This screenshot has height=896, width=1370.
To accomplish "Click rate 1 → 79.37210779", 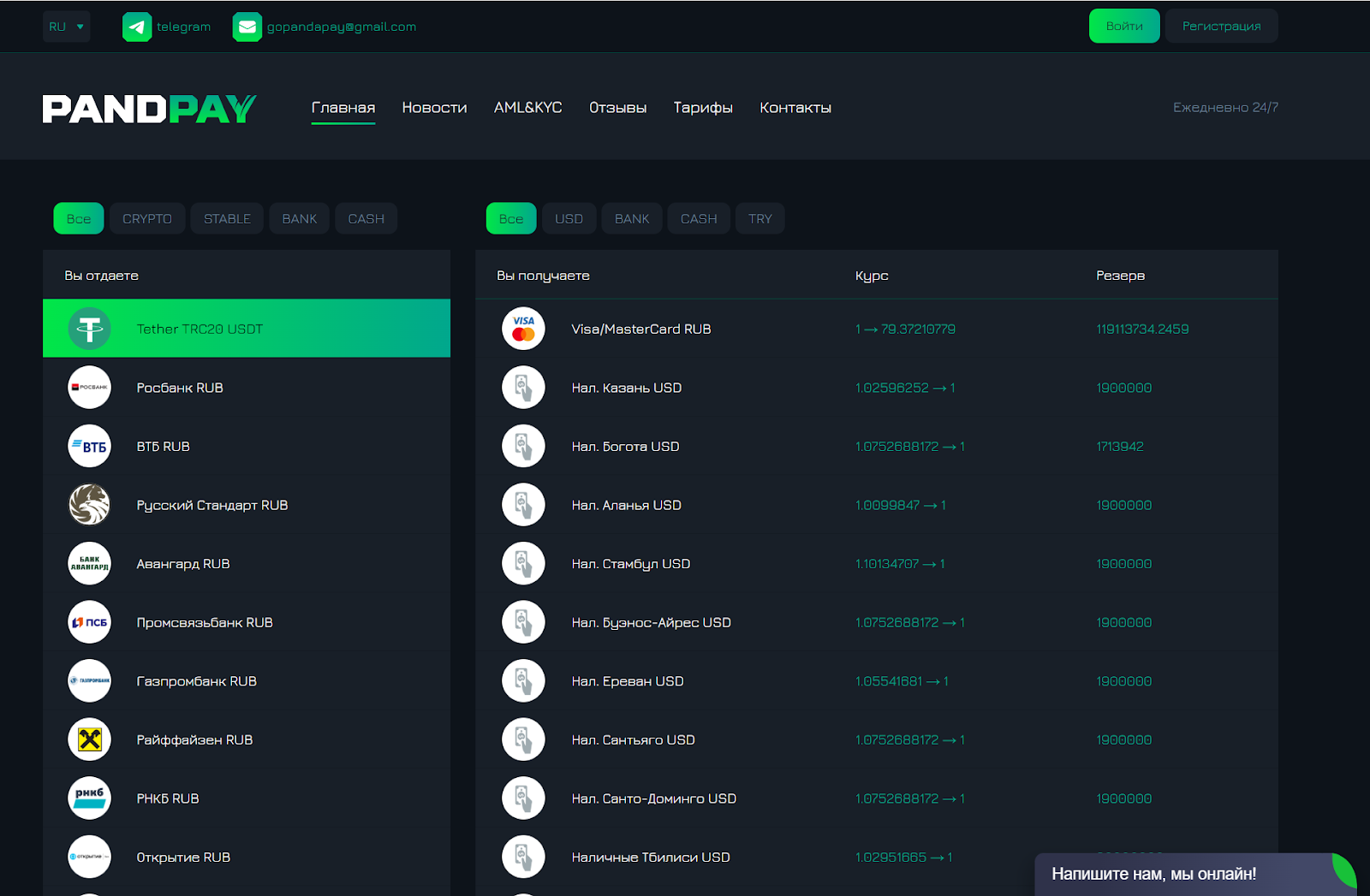I will [905, 329].
